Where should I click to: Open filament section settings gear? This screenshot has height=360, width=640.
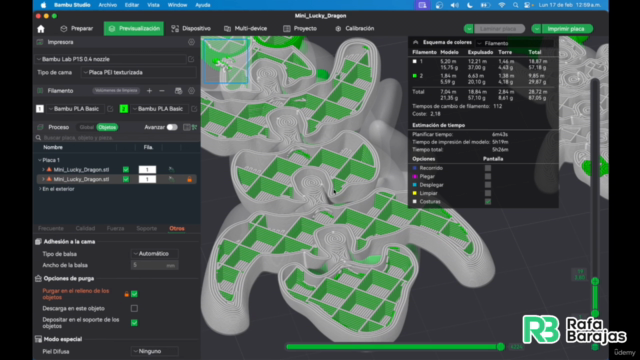pos(191,91)
